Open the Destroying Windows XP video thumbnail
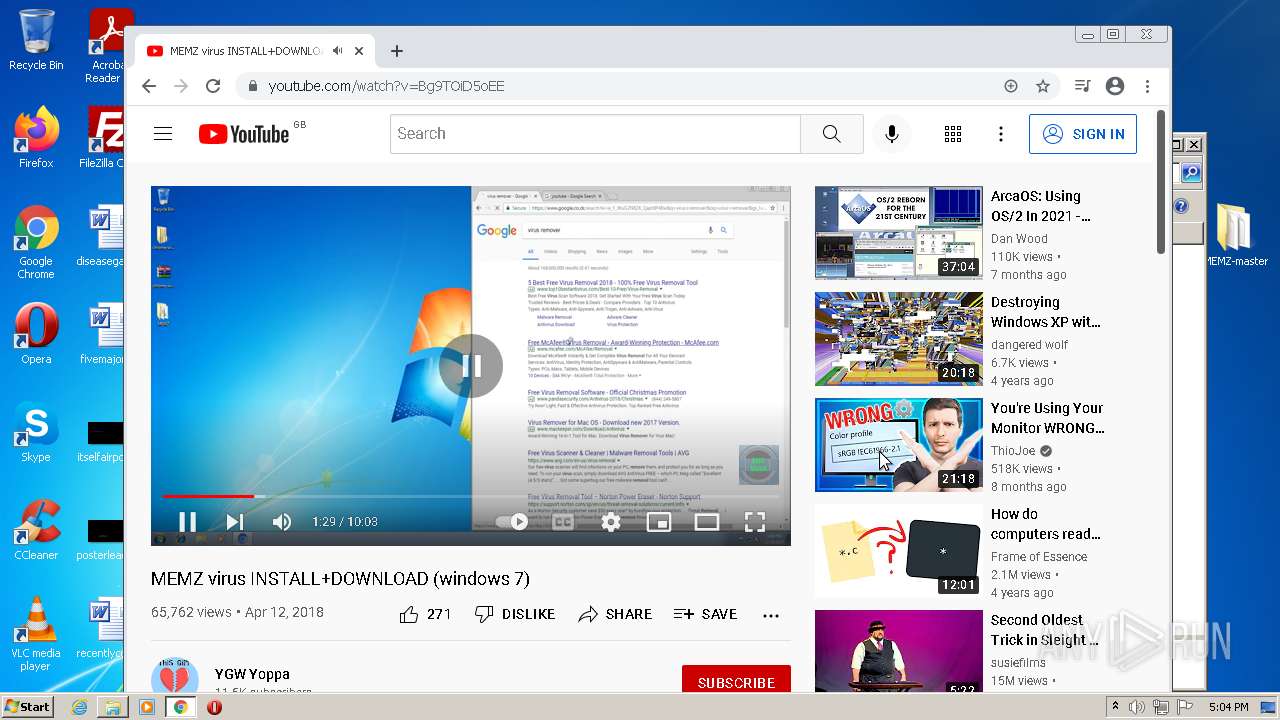The width and height of the screenshot is (1280, 720). click(899, 339)
